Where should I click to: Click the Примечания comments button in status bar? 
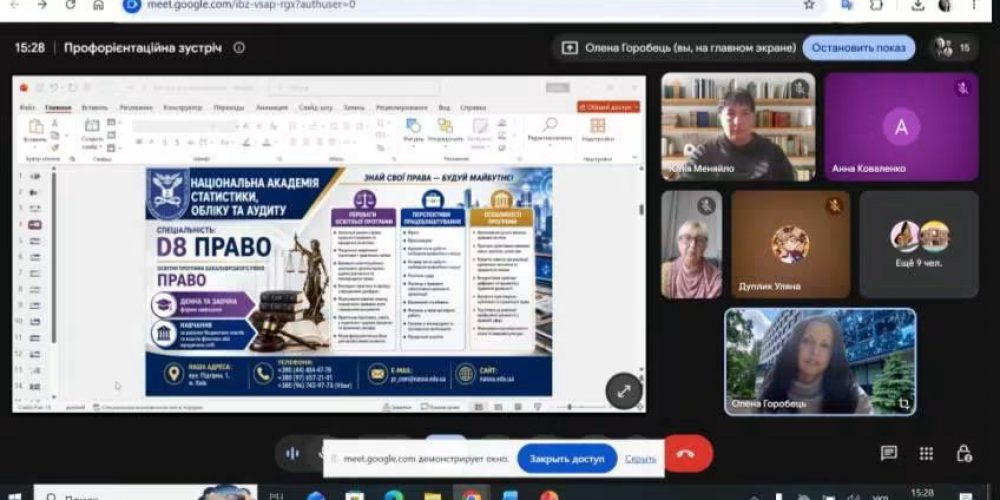[x=439, y=407]
